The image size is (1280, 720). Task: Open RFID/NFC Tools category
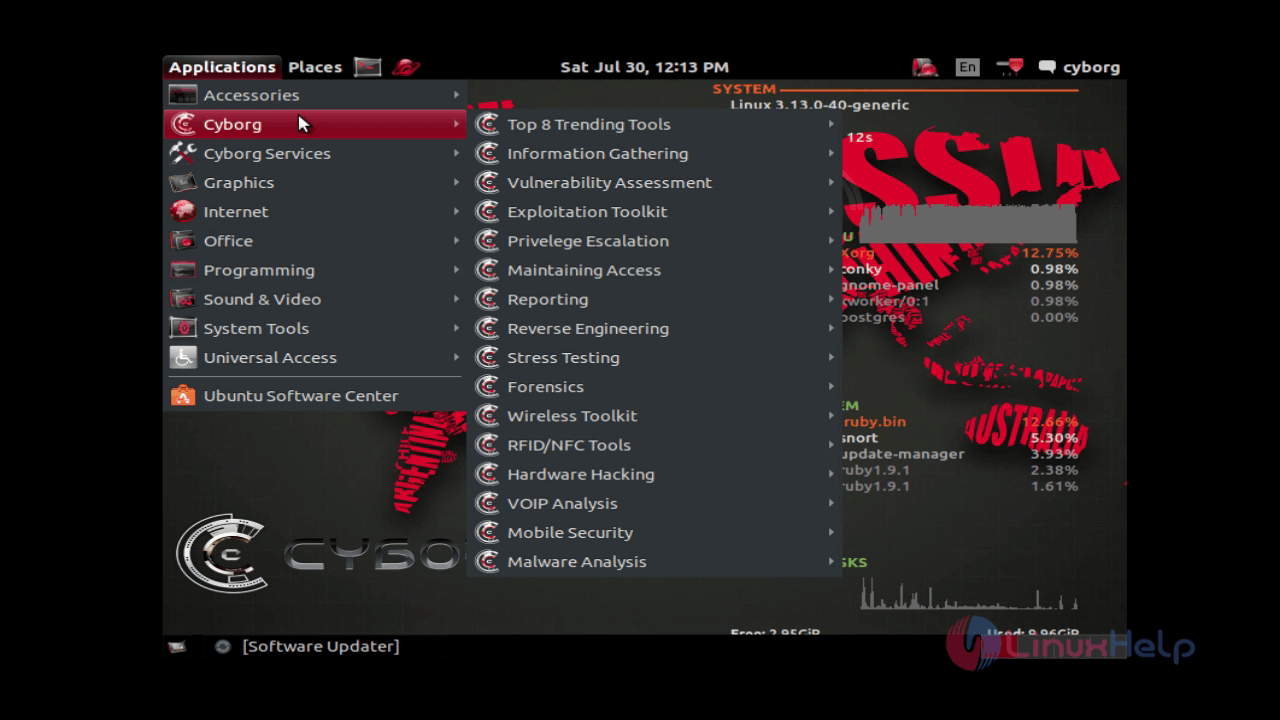tap(655, 445)
